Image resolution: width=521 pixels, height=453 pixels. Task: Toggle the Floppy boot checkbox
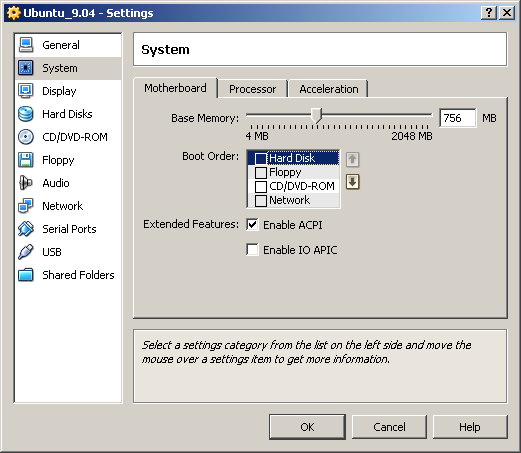tap(261, 173)
